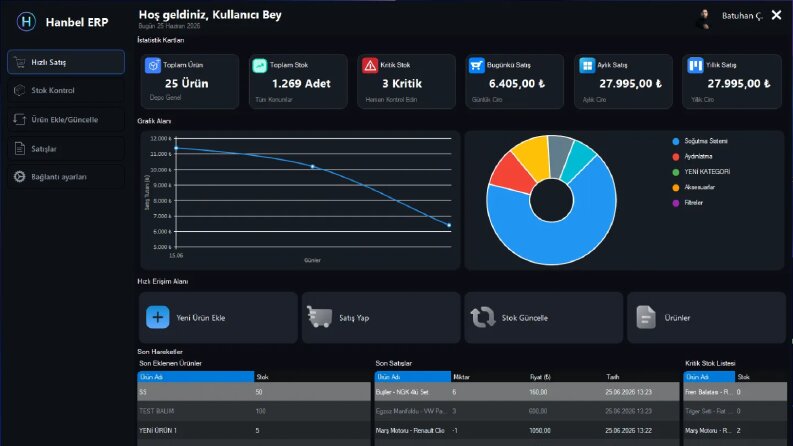Click the Satışlar document icon

point(20,149)
